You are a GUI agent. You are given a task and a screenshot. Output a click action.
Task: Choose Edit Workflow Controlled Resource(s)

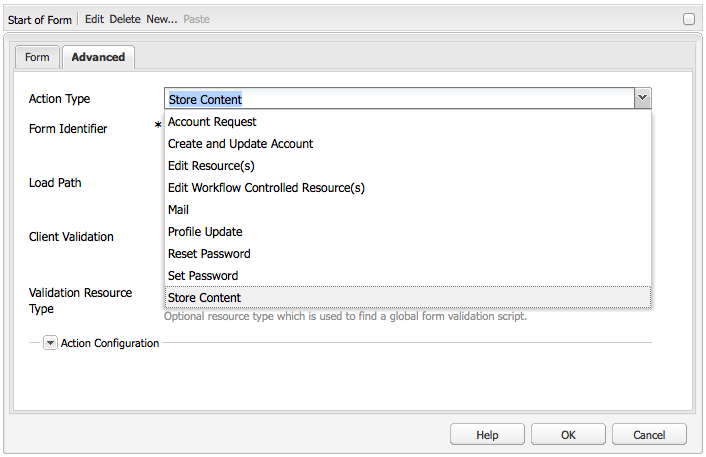pos(266,188)
